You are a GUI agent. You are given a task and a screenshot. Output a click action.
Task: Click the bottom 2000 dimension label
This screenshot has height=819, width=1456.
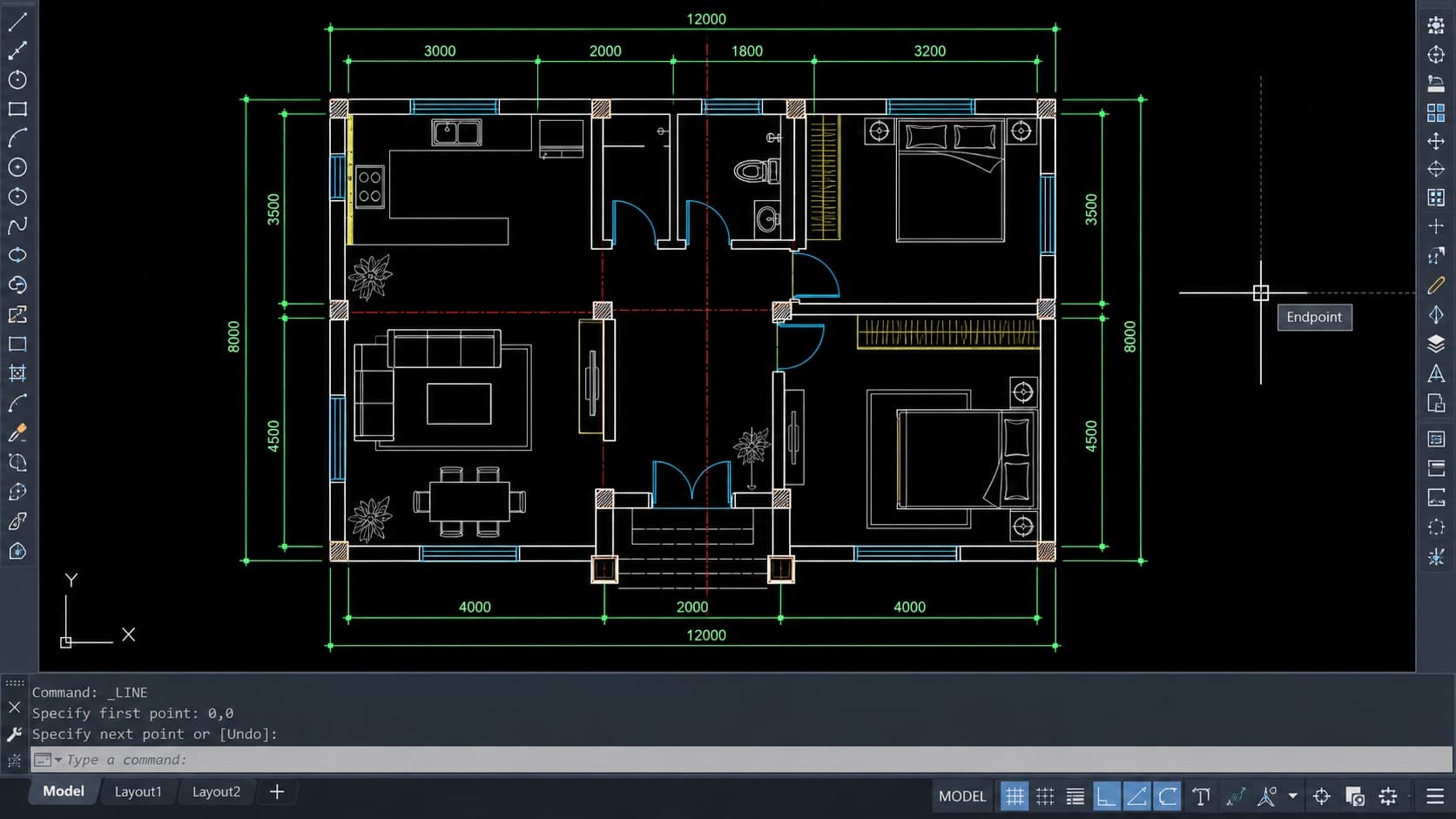point(692,607)
